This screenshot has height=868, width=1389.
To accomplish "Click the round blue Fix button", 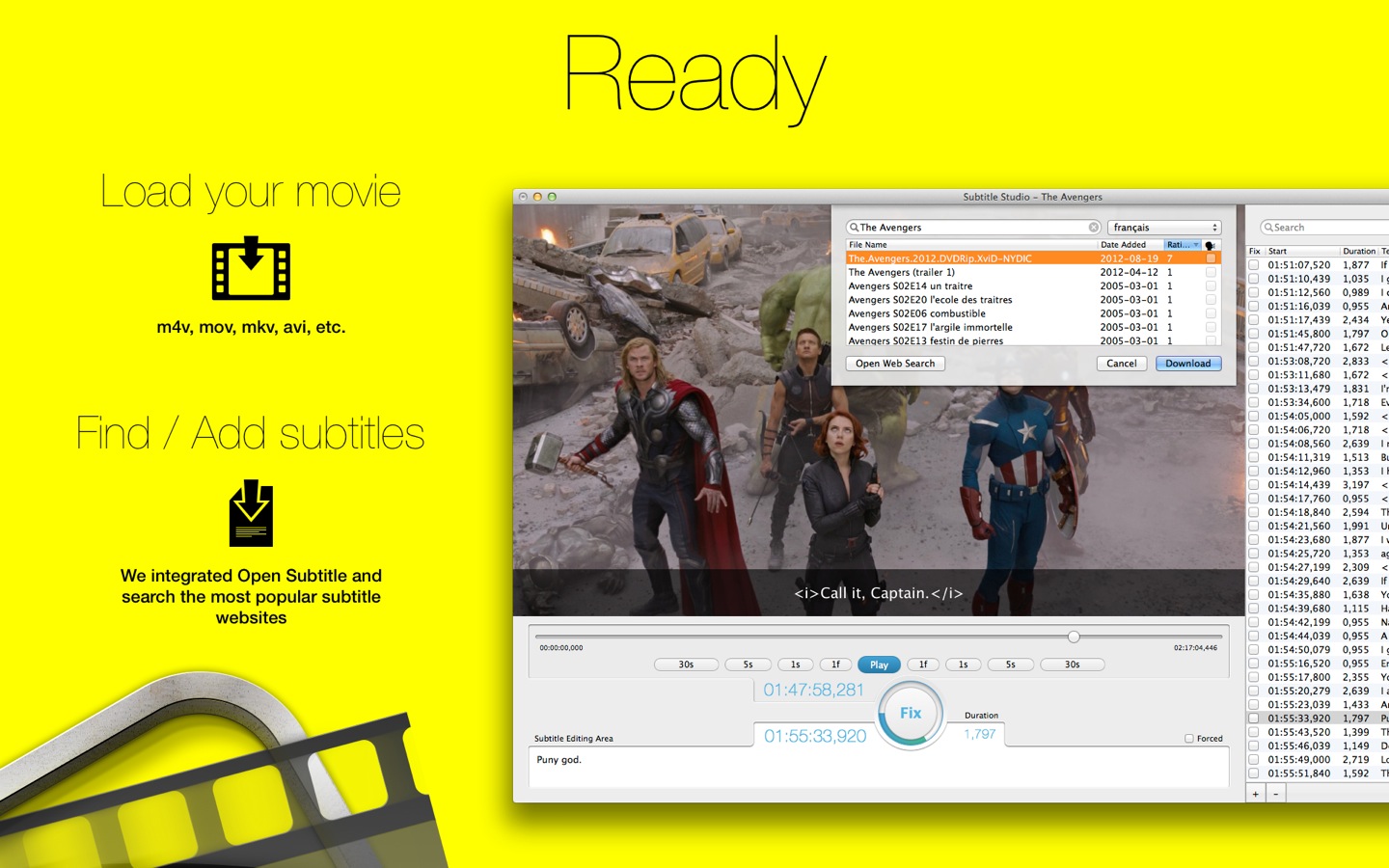I will [x=911, y=714].
